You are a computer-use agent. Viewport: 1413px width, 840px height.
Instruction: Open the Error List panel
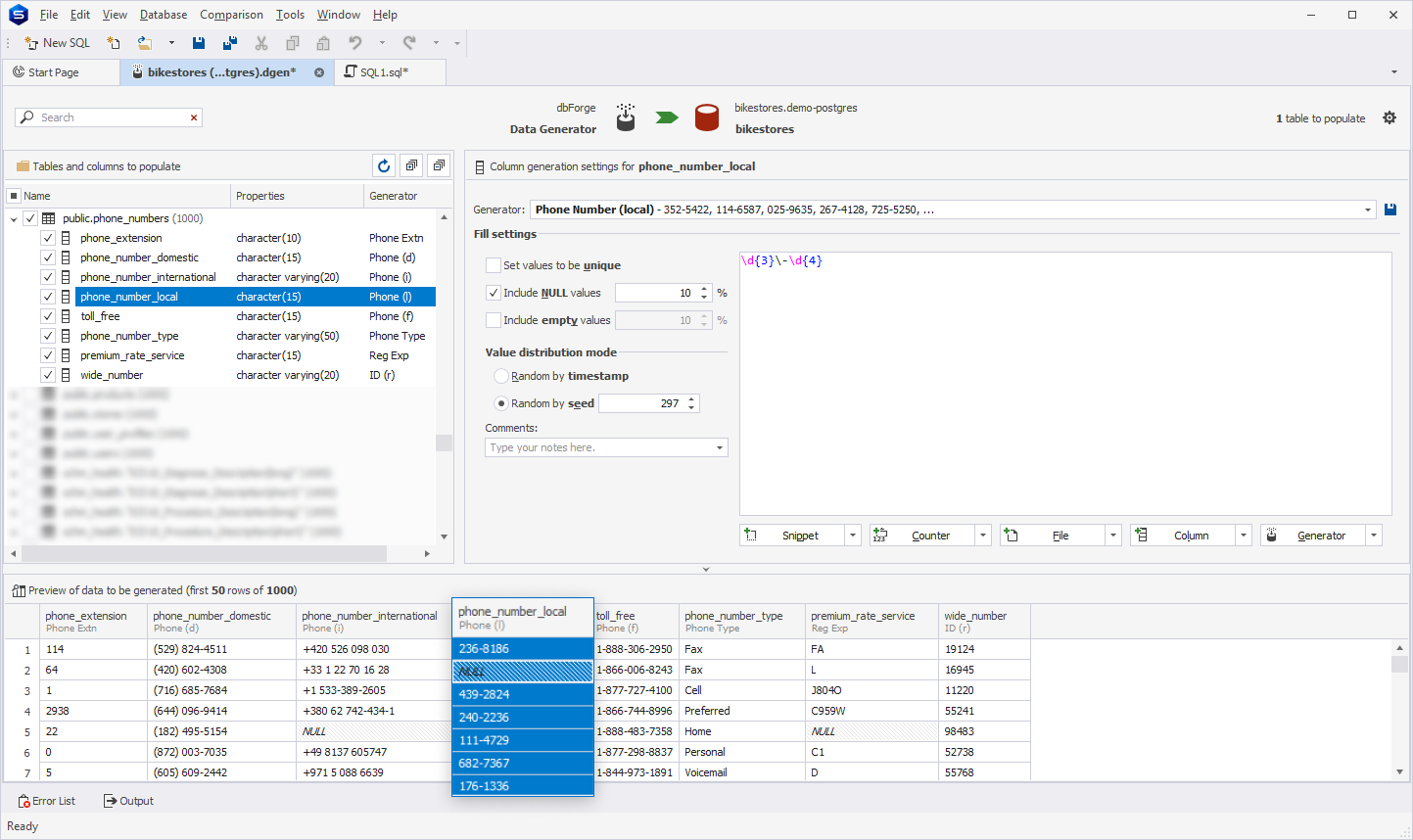[46, 801]
